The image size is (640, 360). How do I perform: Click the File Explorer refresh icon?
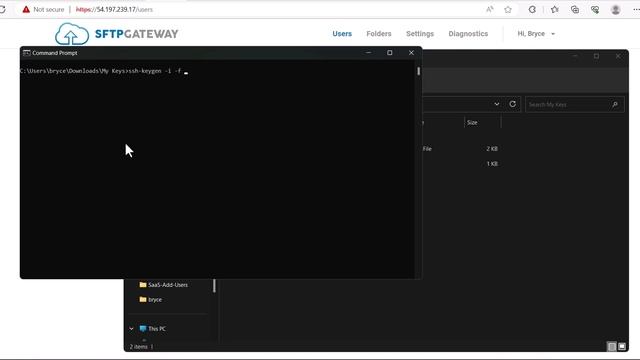(x=513, y=104)
